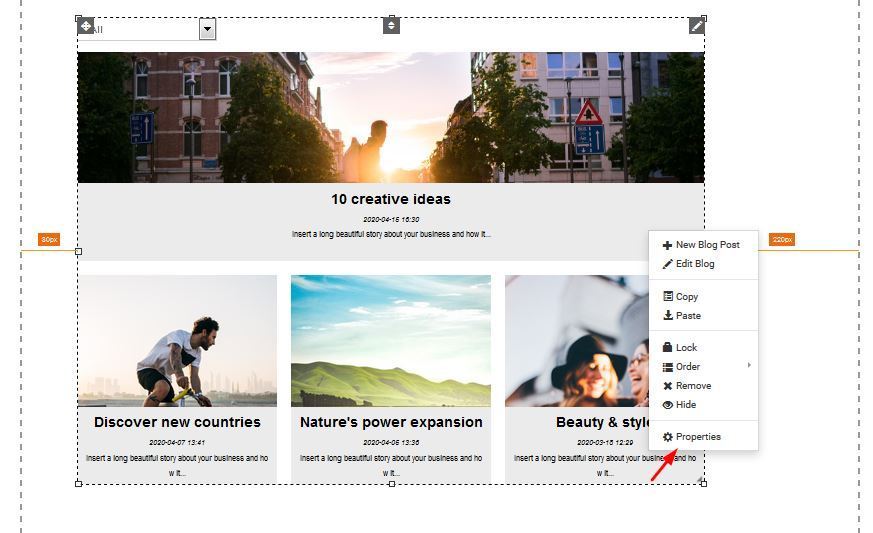Click the move handle icon on blog block
Image resolution: width=873 pixels, height=533 pixels.
pos(86,26)
